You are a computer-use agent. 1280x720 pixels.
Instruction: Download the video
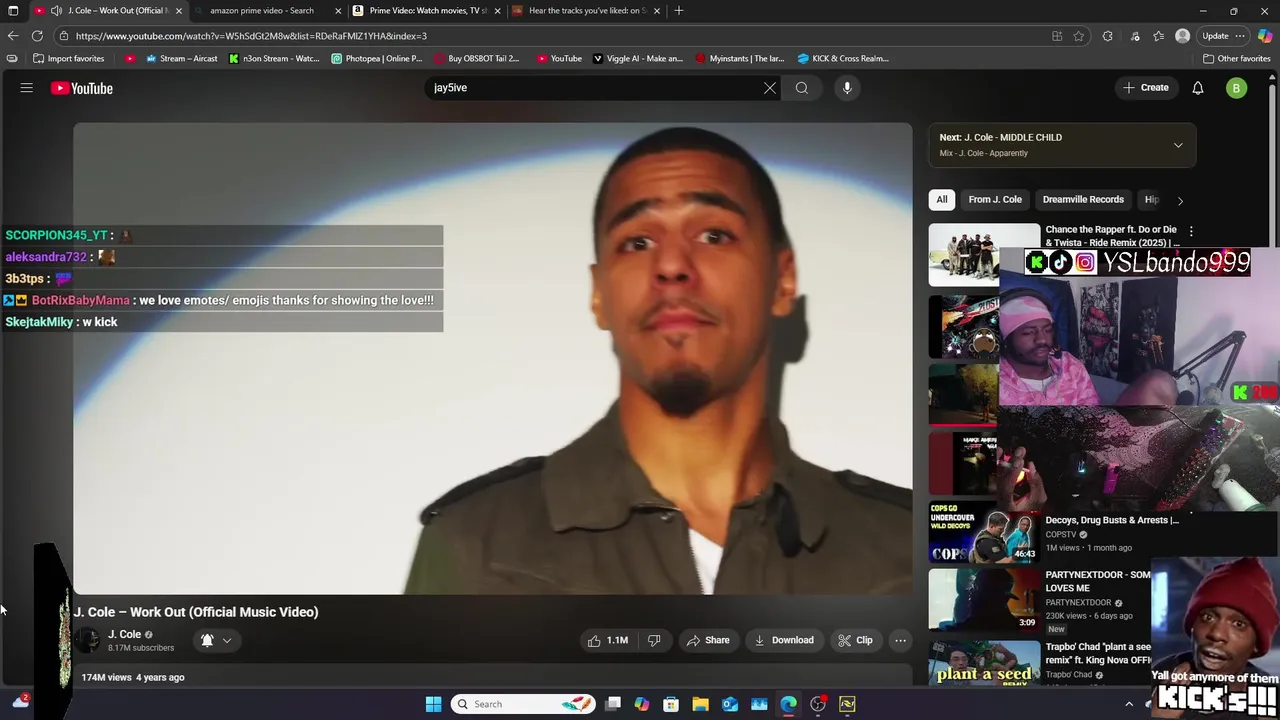click(x=784, y=640)
